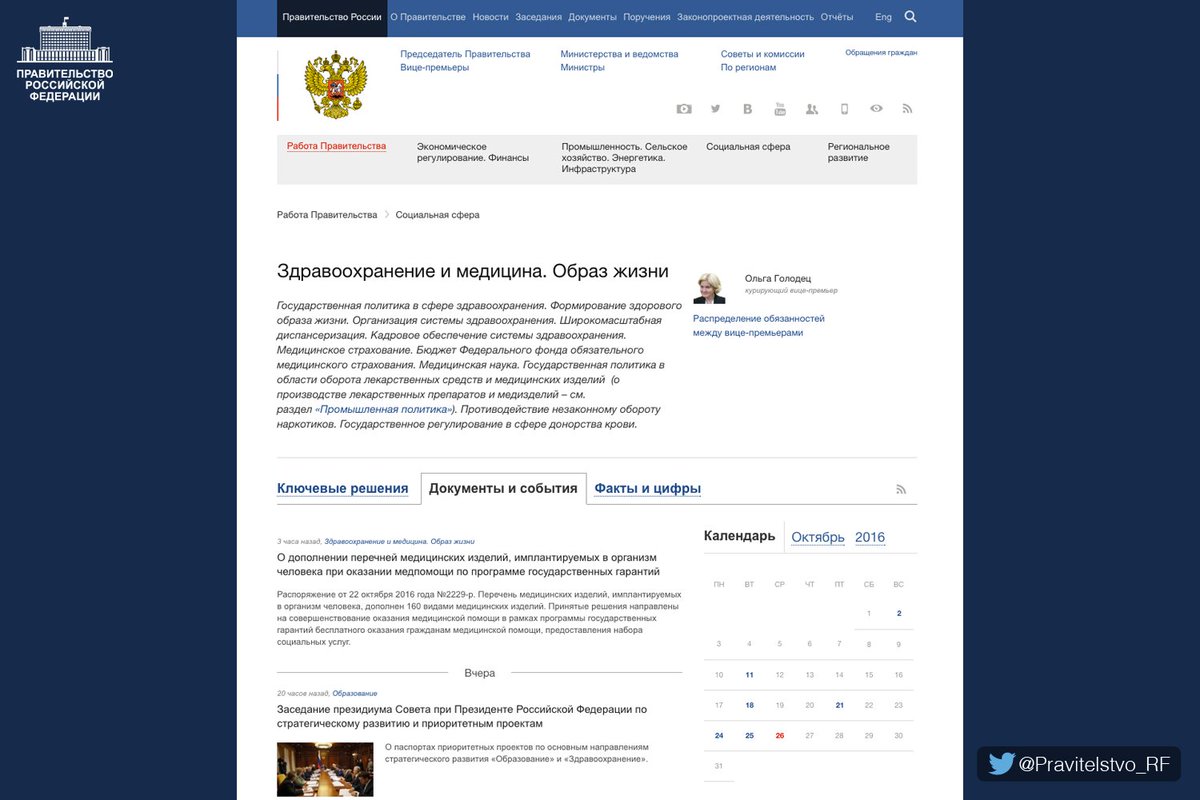Open По регионам link
Image resolution: width=1200 pixels, height=800 pixels.
[748, 68]
